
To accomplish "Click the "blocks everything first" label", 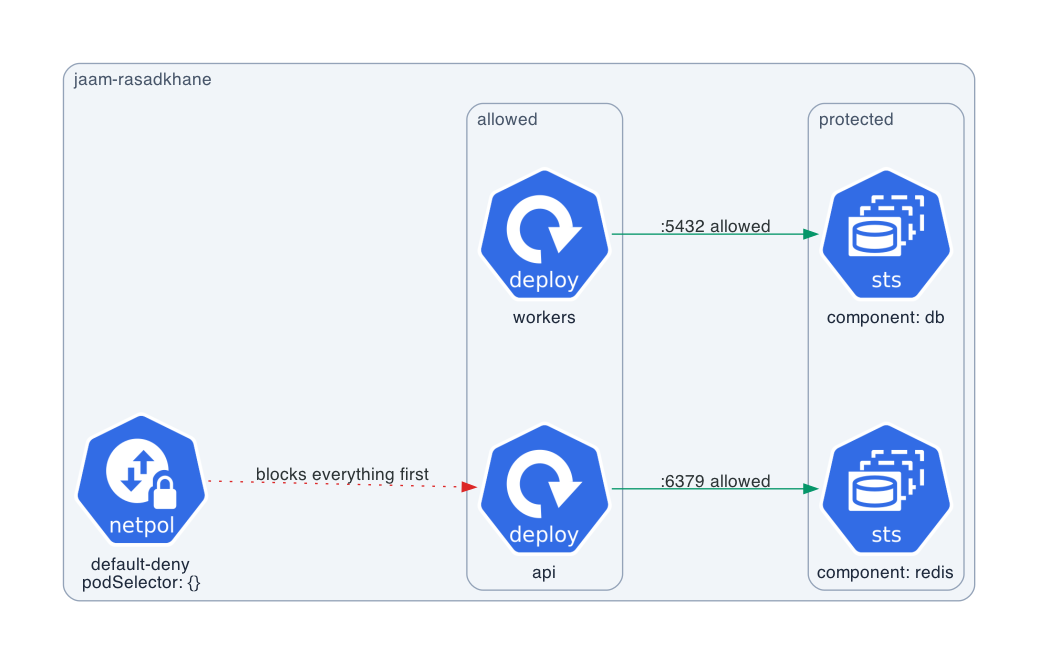I will (342, 474).
